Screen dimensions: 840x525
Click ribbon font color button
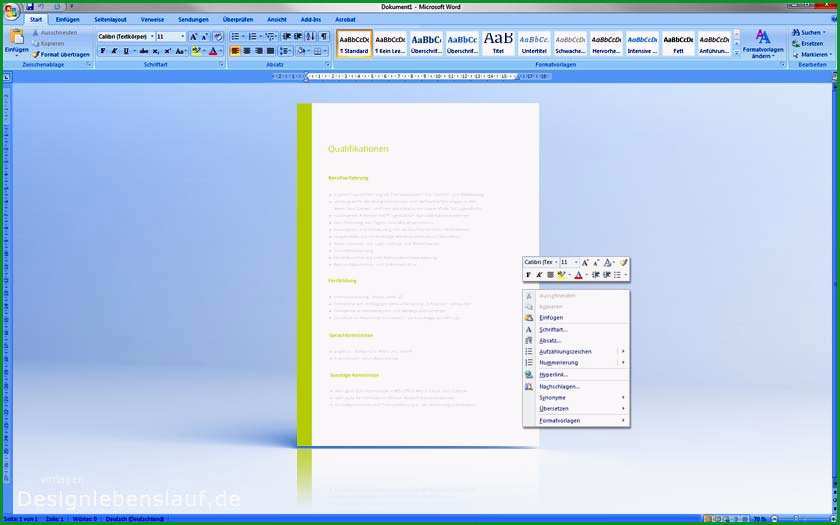click(x=213, y=51)
